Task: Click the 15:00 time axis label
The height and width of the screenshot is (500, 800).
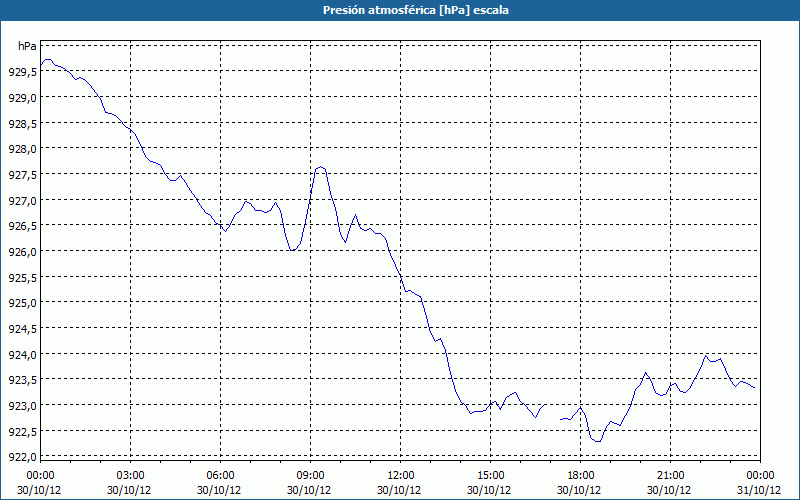Action: click(490, 475)
